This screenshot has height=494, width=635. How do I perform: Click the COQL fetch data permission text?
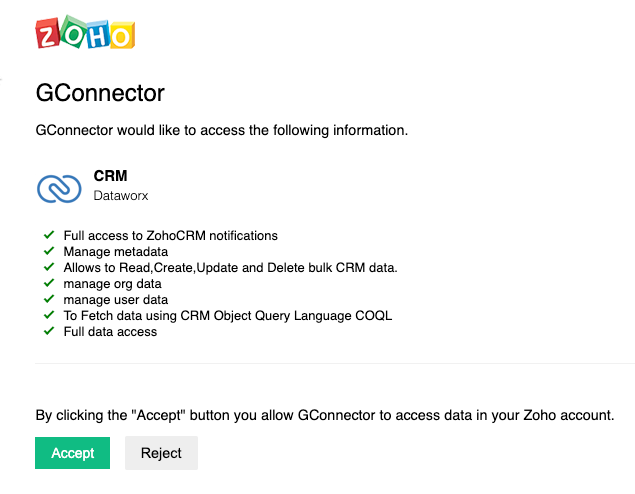point(228,316)
